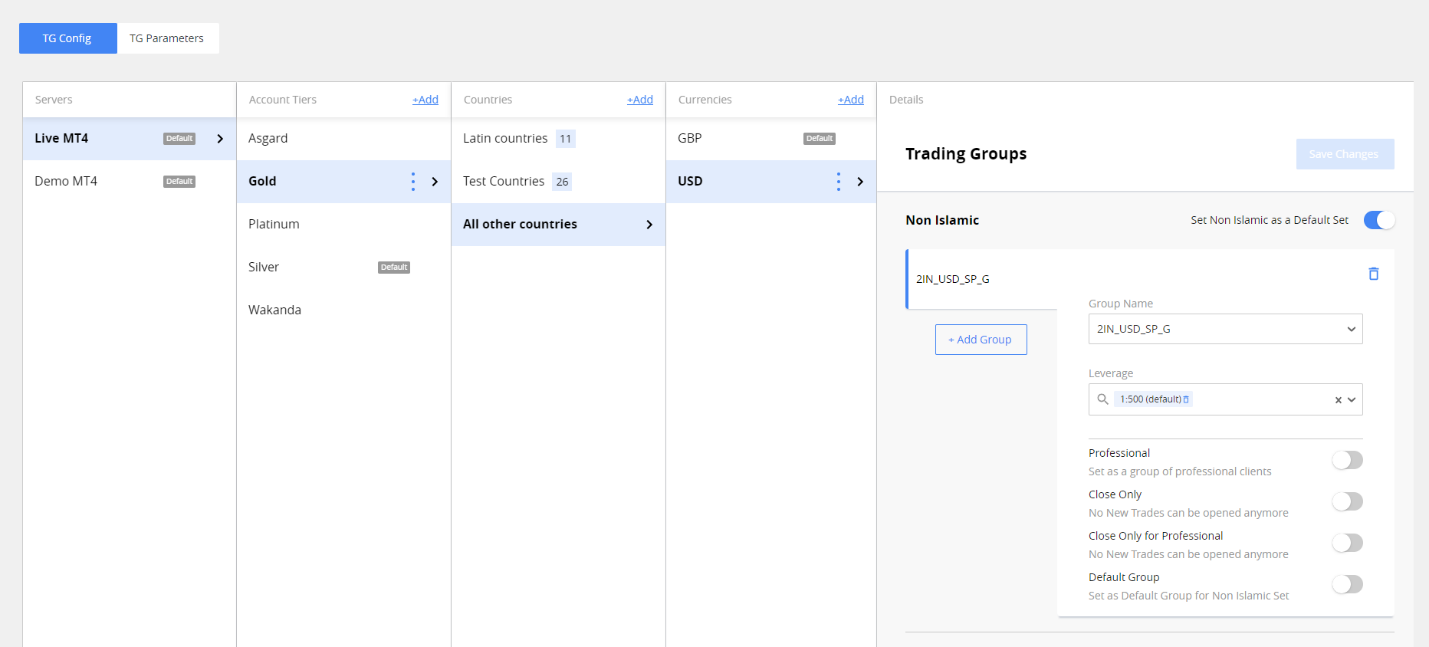Image resolution: width=1429 pixels, height=647 pixels.
Task: Disable Set Non Islamic as a Default Set
Action: [x=1379, y=219]
